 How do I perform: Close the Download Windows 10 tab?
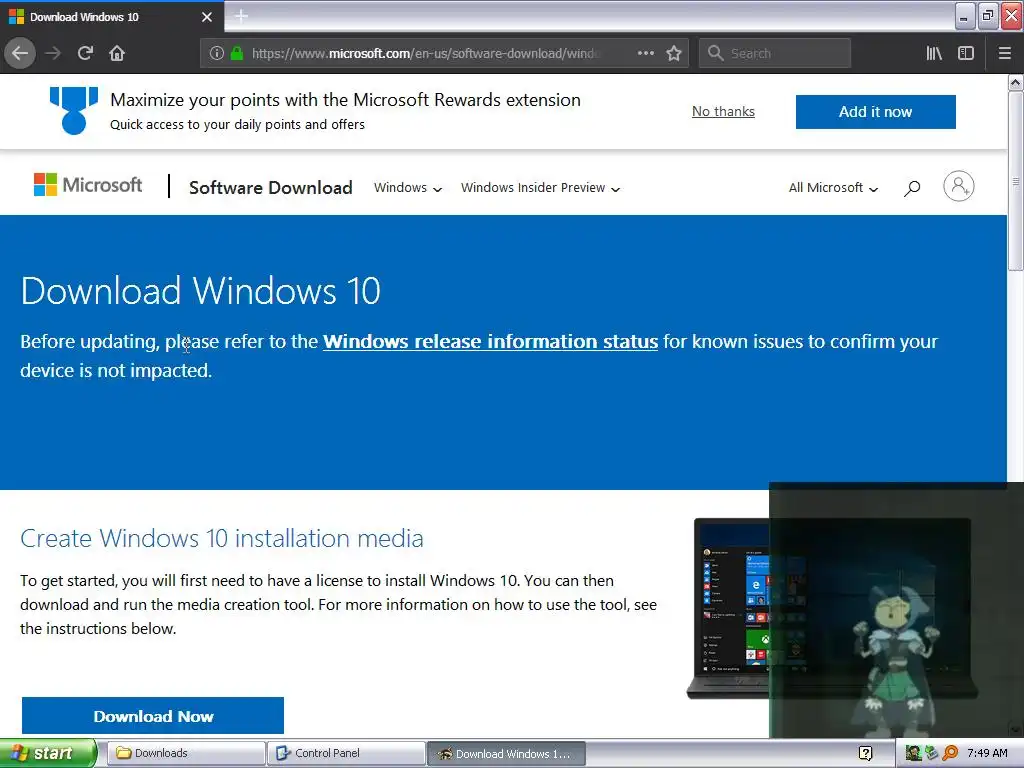click(x=207, y=17)
